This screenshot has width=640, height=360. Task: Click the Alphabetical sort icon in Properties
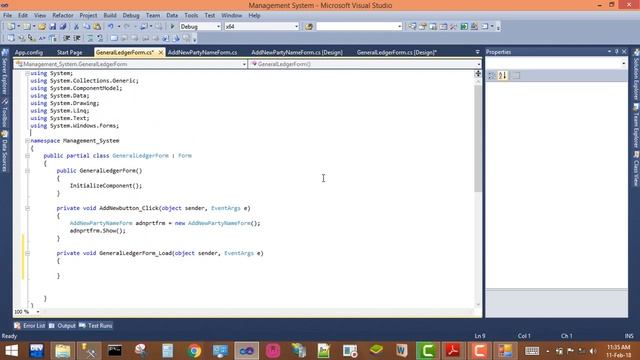(x=502, y=76)
